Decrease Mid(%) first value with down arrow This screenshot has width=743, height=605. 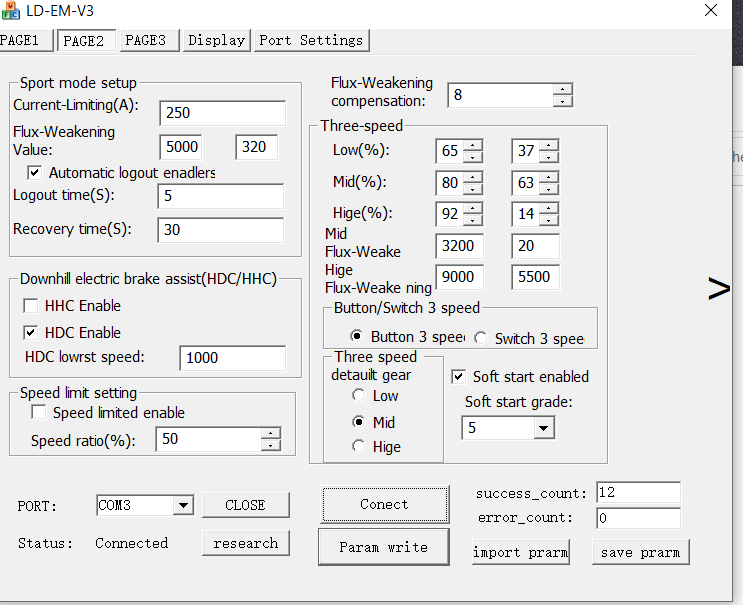point(473,189)
